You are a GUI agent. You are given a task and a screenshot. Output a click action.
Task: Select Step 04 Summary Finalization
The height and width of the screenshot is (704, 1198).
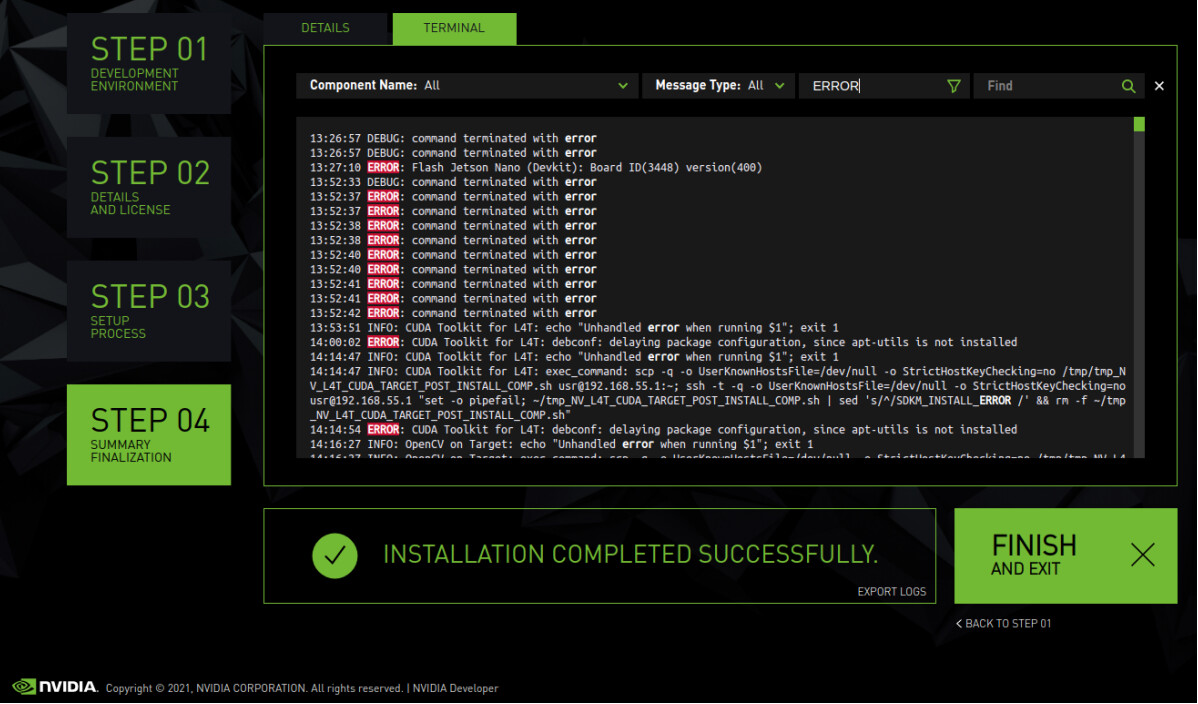pyautogui.click(x=149, y=434)
